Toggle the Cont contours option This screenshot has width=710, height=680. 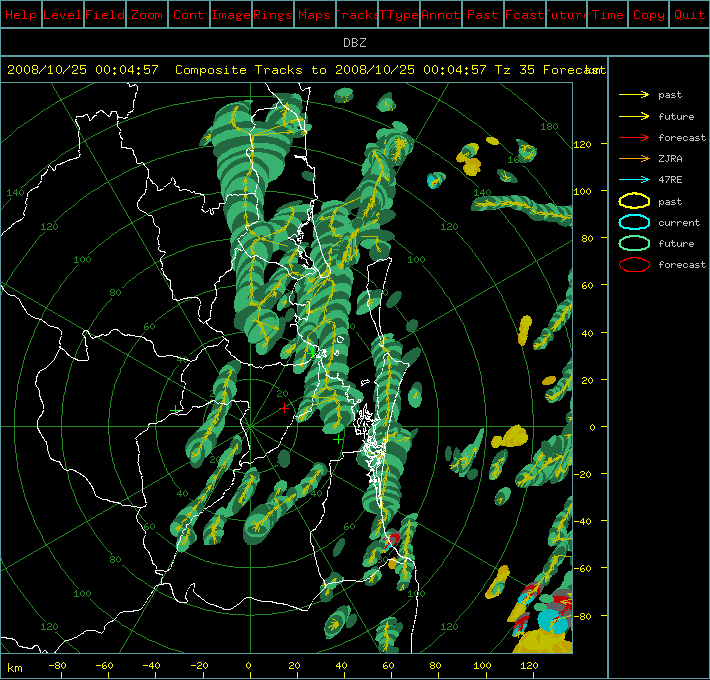pos(188,15)
